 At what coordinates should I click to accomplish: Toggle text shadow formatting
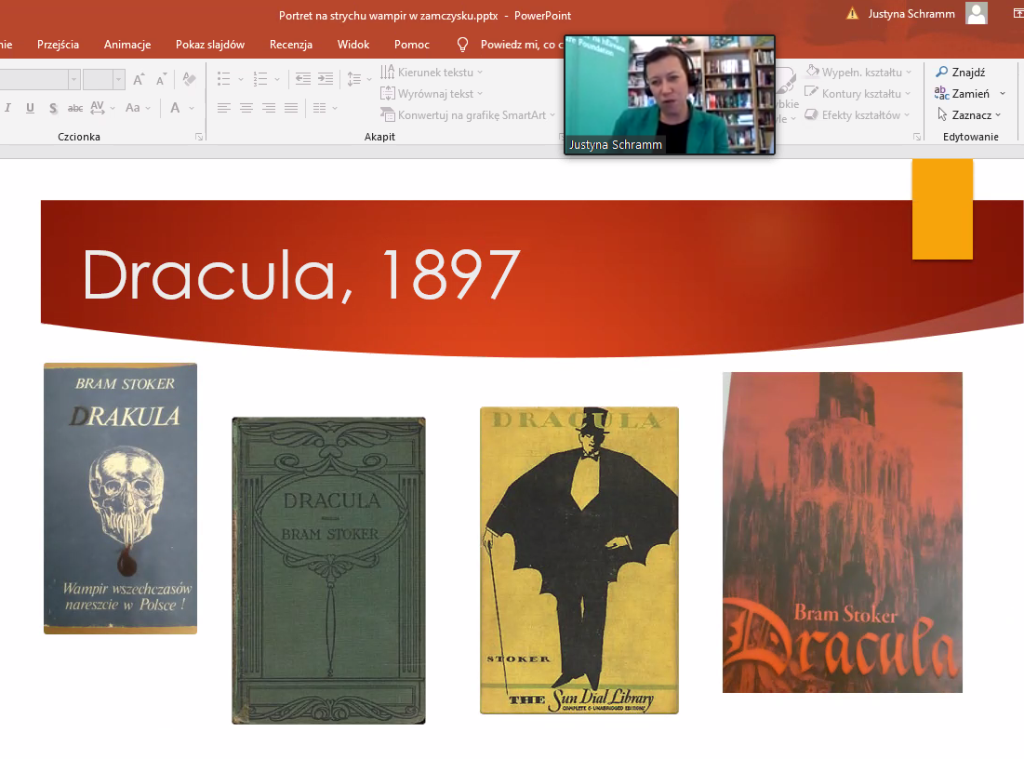[x=52, y=108]
